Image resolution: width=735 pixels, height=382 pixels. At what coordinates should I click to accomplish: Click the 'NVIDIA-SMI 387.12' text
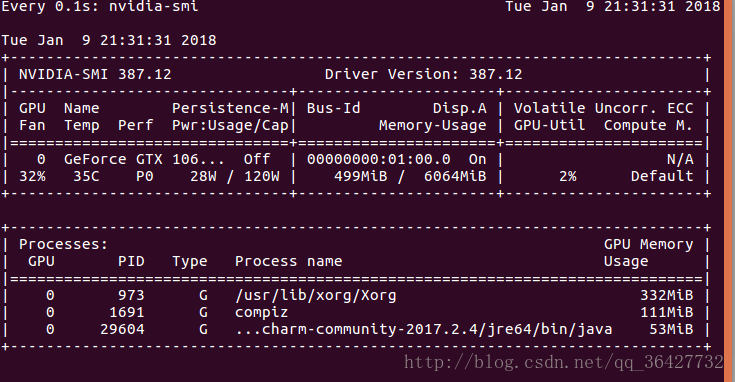[x=95, y=75]
